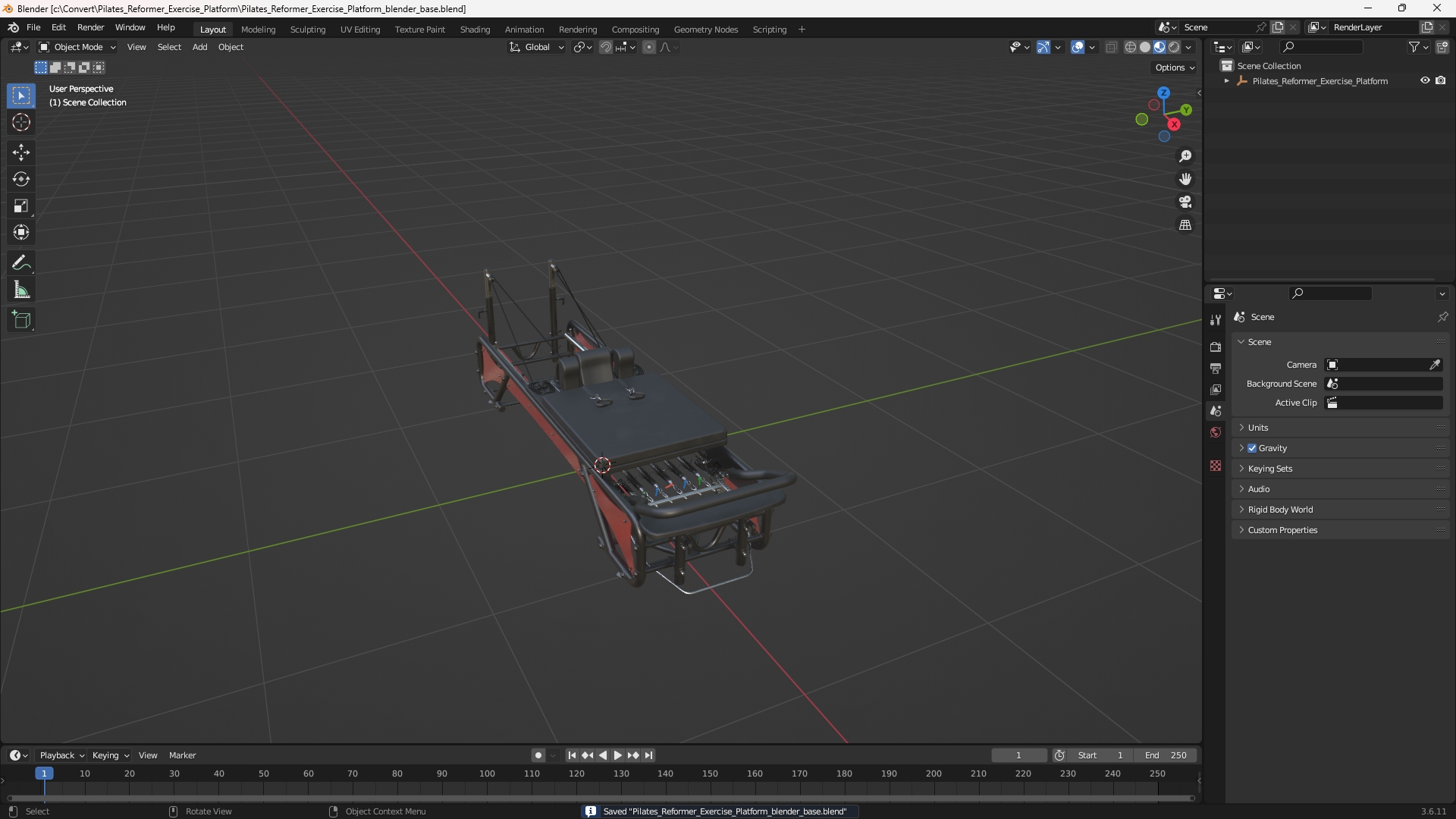This screenshot has width=1456, height=819.
Task: Open the Global orientation dropdown
Action: tap(536, 47)
